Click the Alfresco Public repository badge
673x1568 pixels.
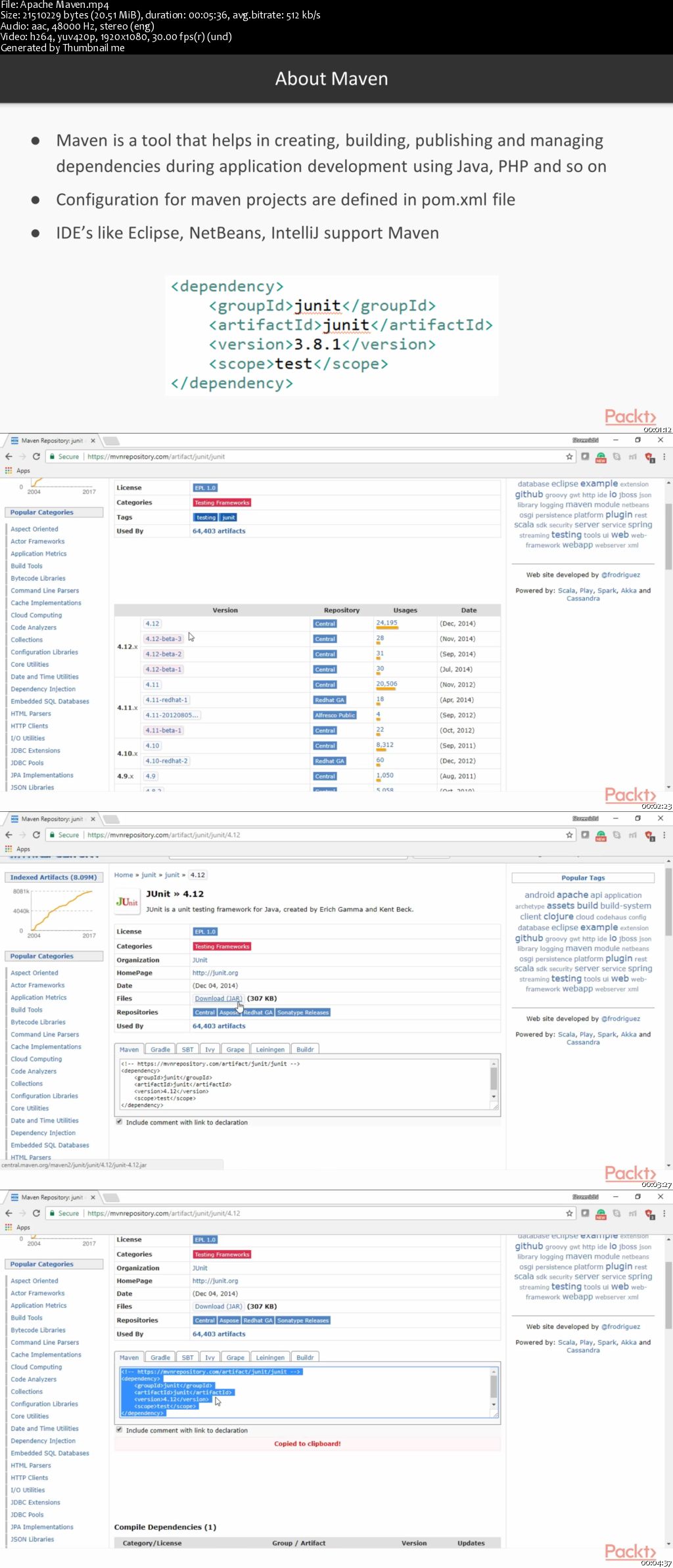point(335,715)
